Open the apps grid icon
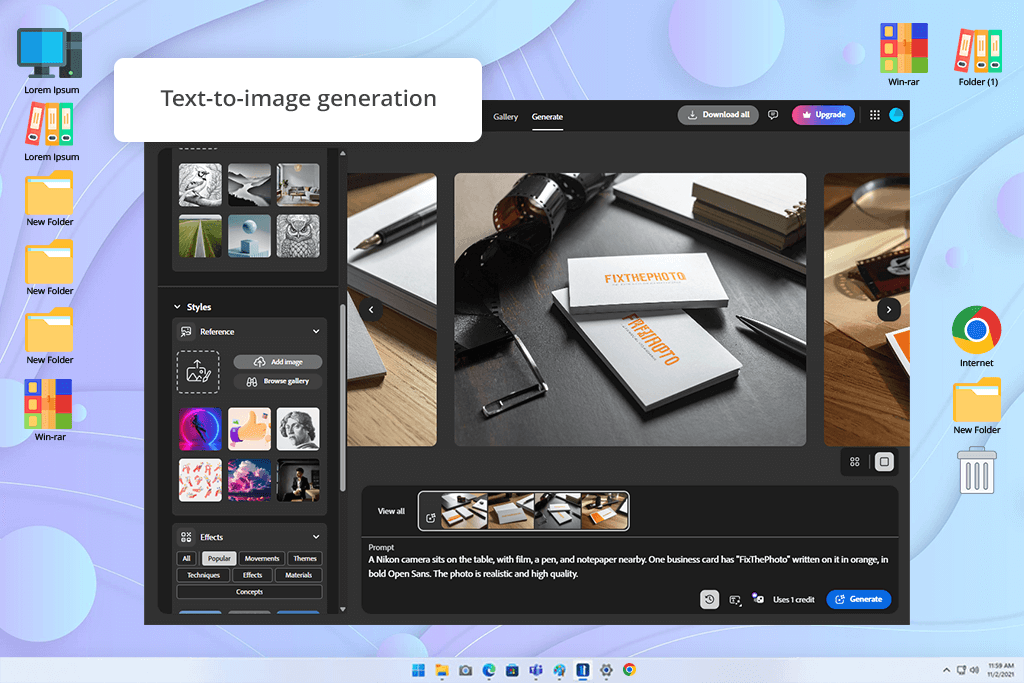This screenshot has width=1024, height=683. (x=874, y=115)
